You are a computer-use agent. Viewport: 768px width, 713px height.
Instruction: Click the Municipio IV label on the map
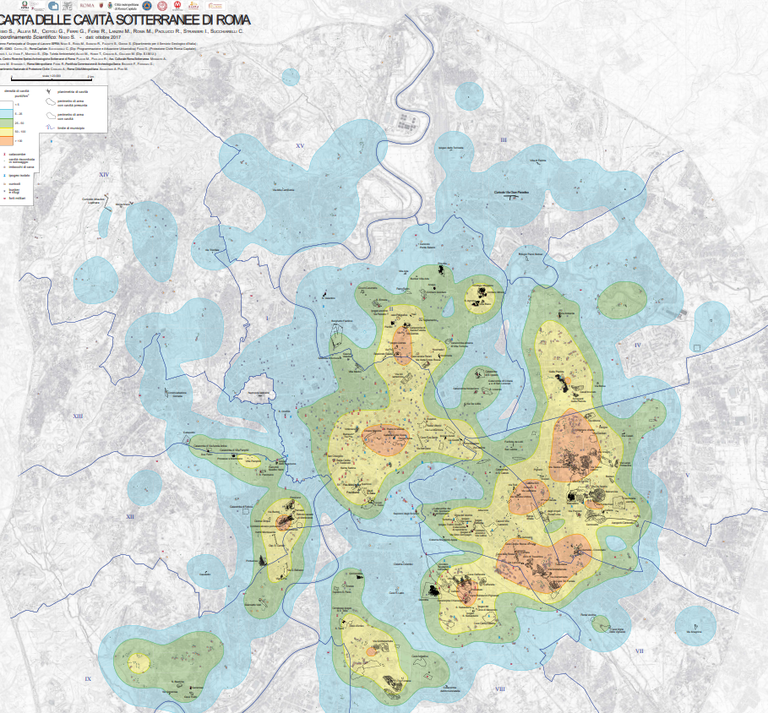click(636, 345)
